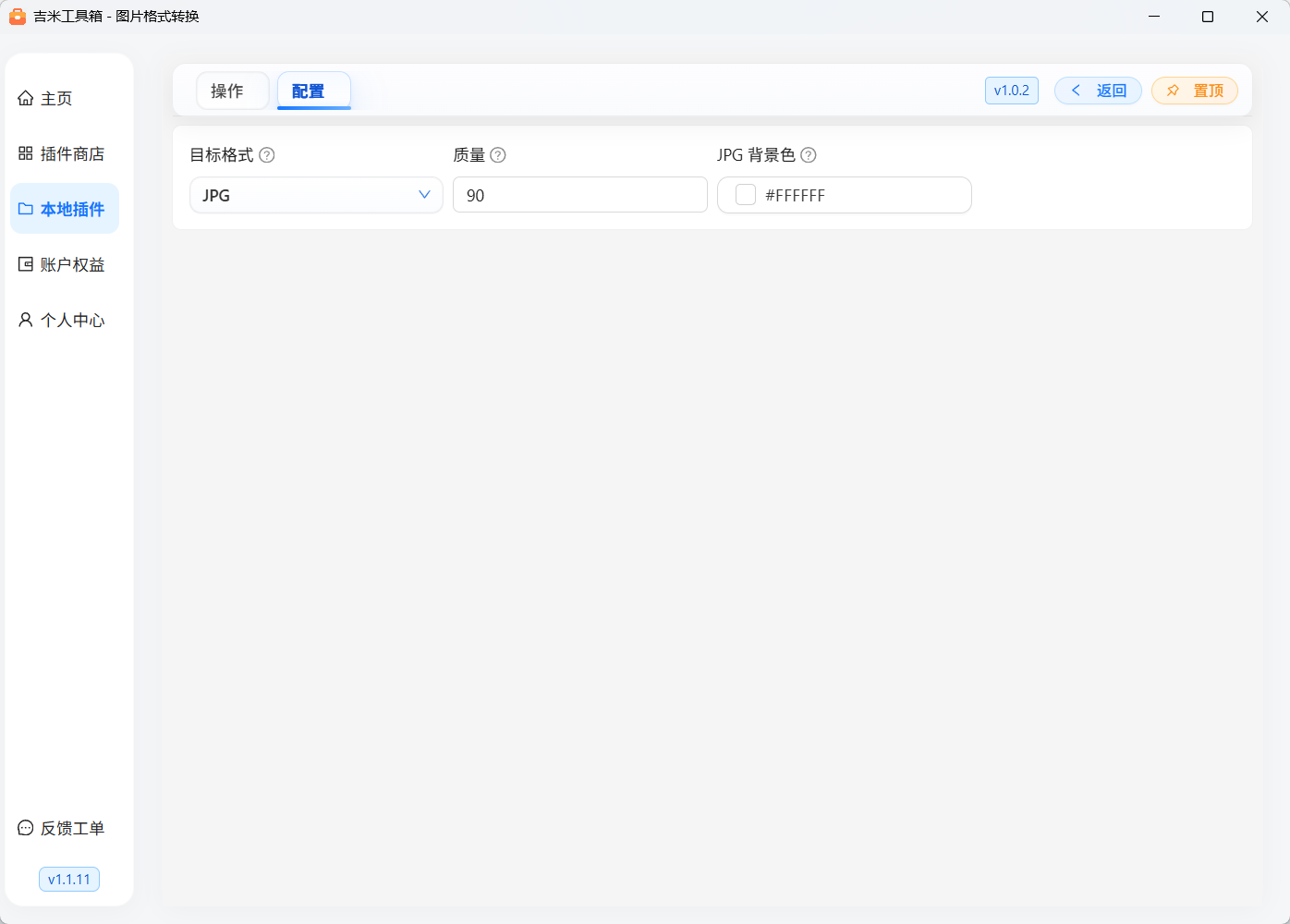
Task: Select the 配置 tab
Action: click(314, 91)
